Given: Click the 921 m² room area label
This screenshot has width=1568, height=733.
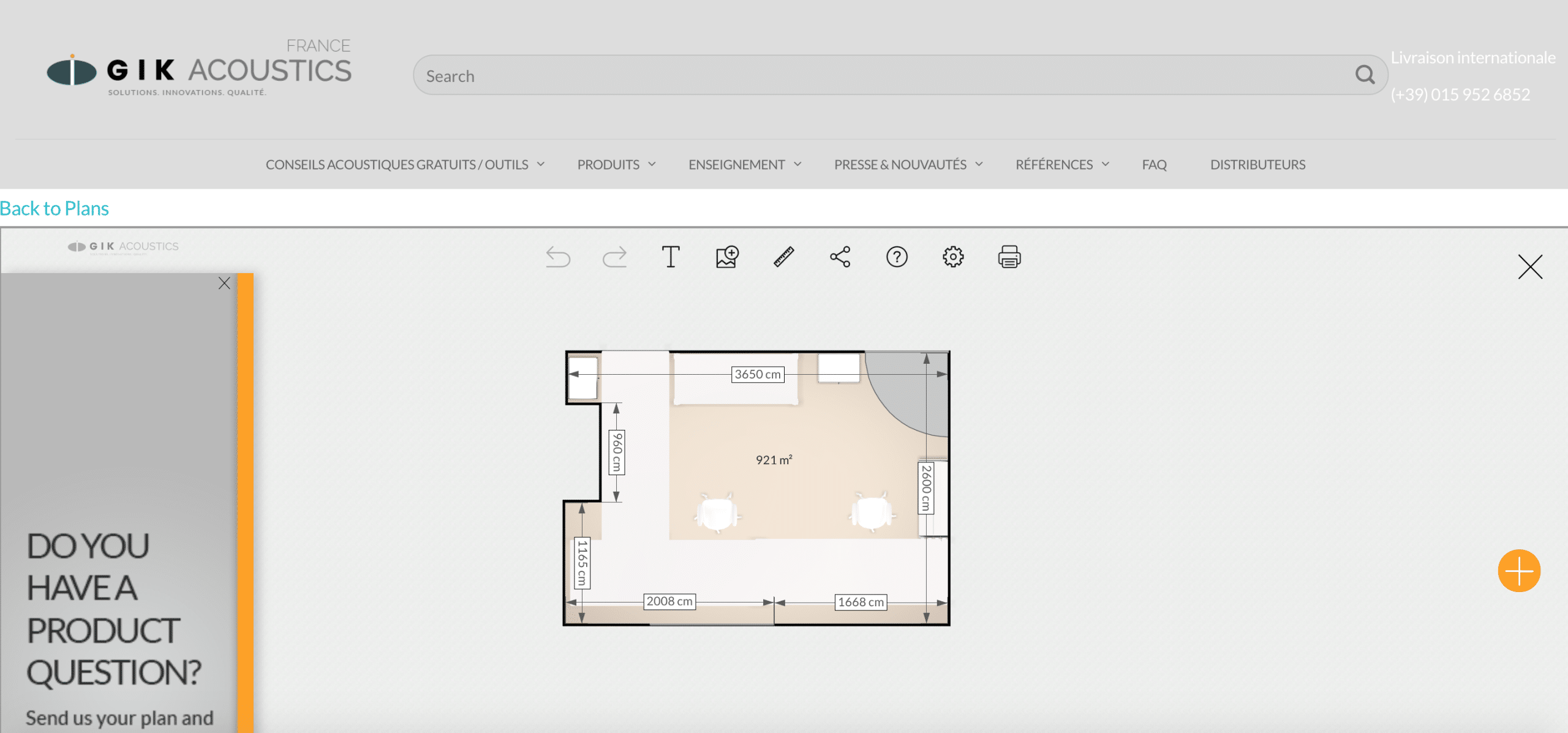Looking at the screenshot, I should pyautogui.click(x=774, y=460).
